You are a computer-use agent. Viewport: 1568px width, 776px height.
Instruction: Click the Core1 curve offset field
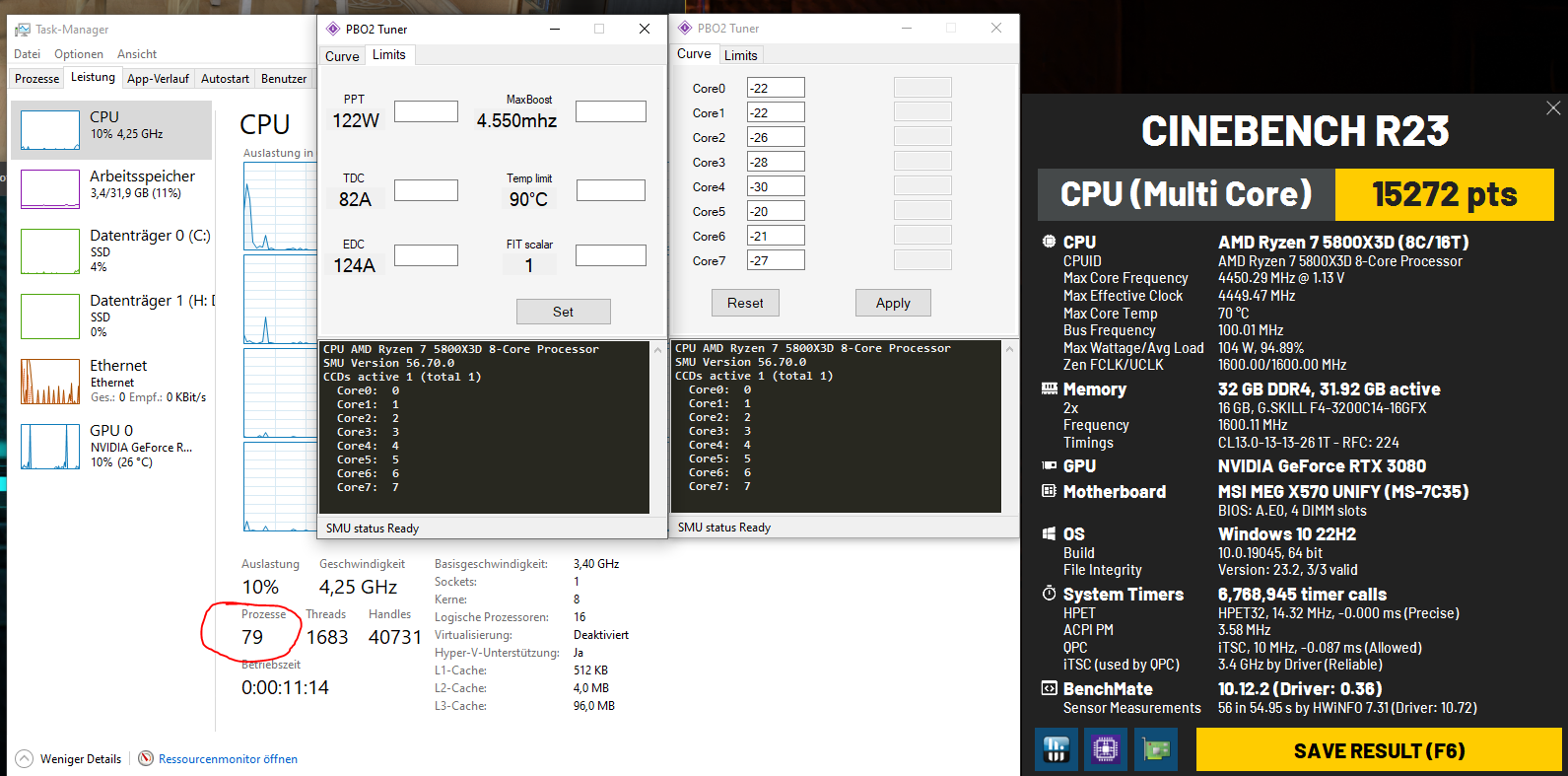point(776,112)
